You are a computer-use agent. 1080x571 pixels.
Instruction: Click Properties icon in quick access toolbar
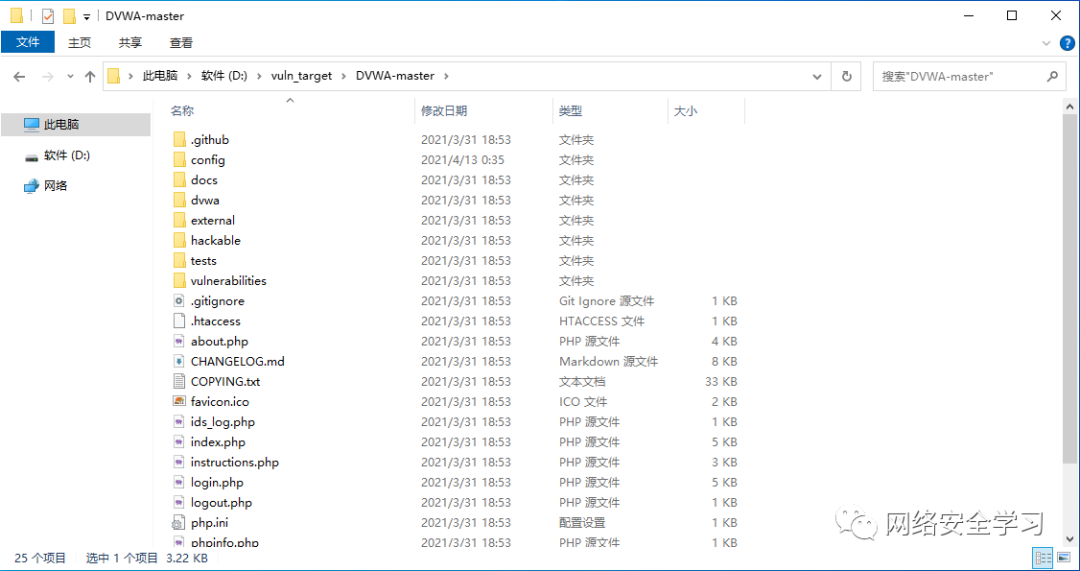48,16
